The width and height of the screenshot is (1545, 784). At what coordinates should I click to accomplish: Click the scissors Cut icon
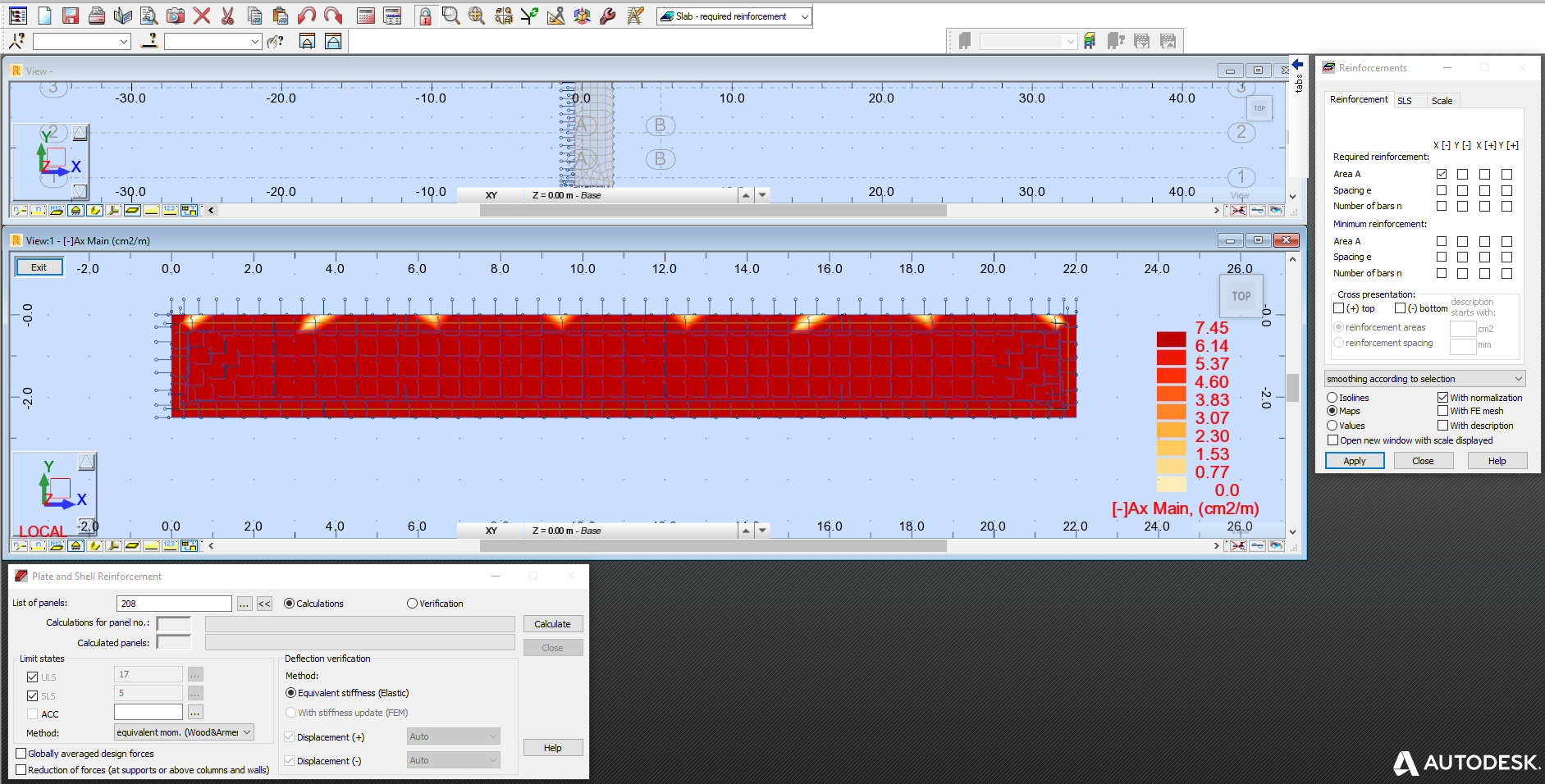(228, 16)
